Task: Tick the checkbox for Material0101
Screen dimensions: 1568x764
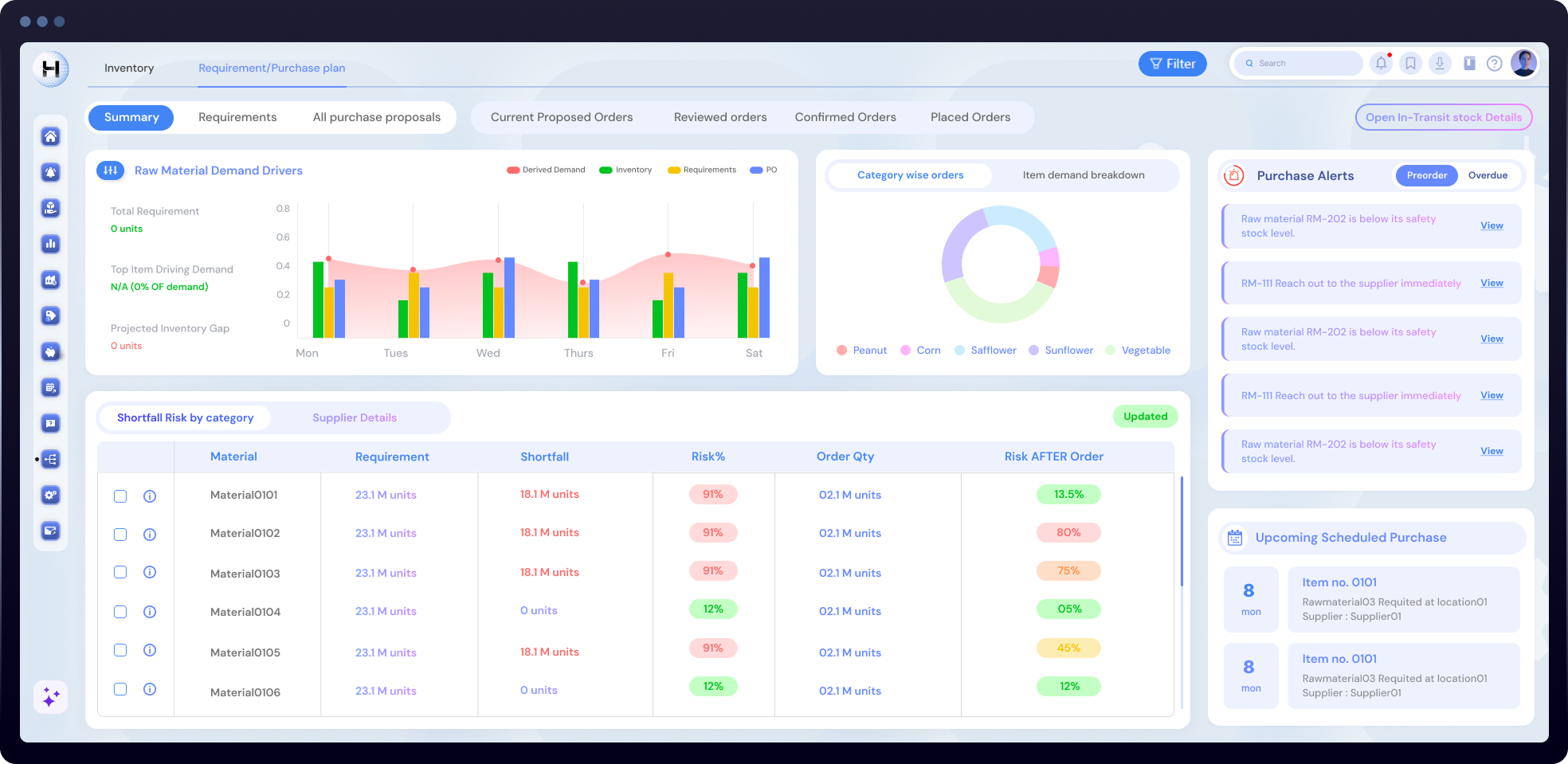Action: 120,496
